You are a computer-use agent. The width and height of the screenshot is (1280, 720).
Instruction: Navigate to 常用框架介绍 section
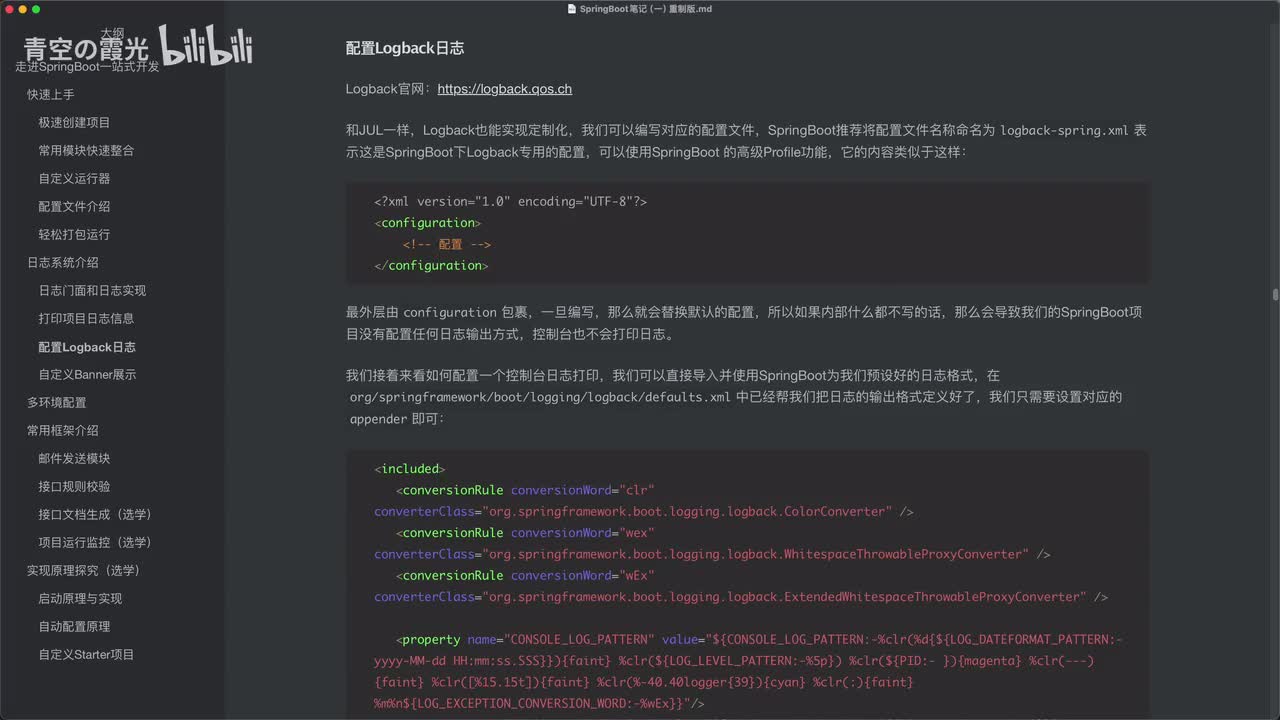[x=63, y=431]
